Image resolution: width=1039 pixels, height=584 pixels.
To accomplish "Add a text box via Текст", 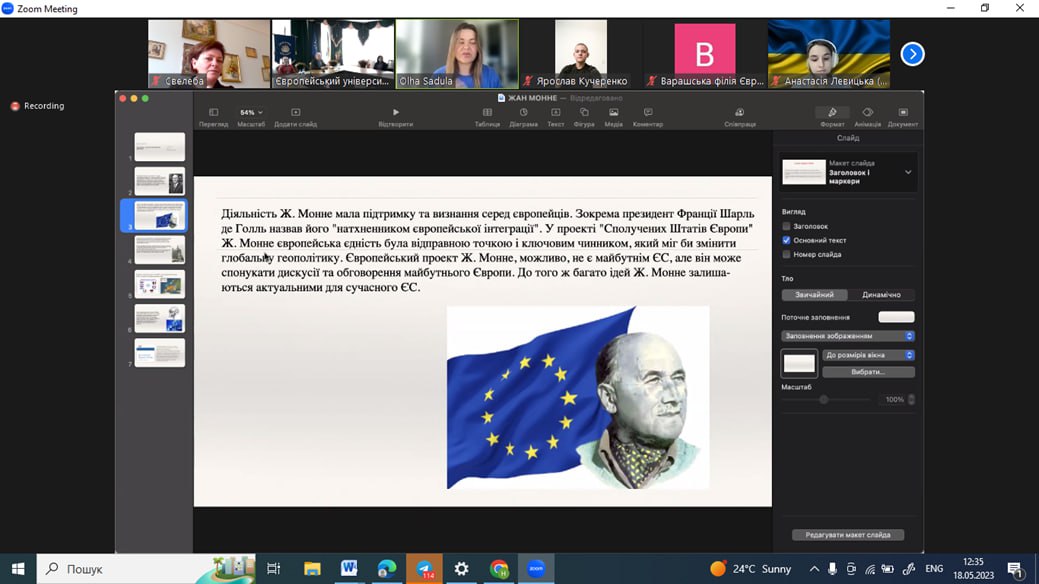I will (555, 113).
